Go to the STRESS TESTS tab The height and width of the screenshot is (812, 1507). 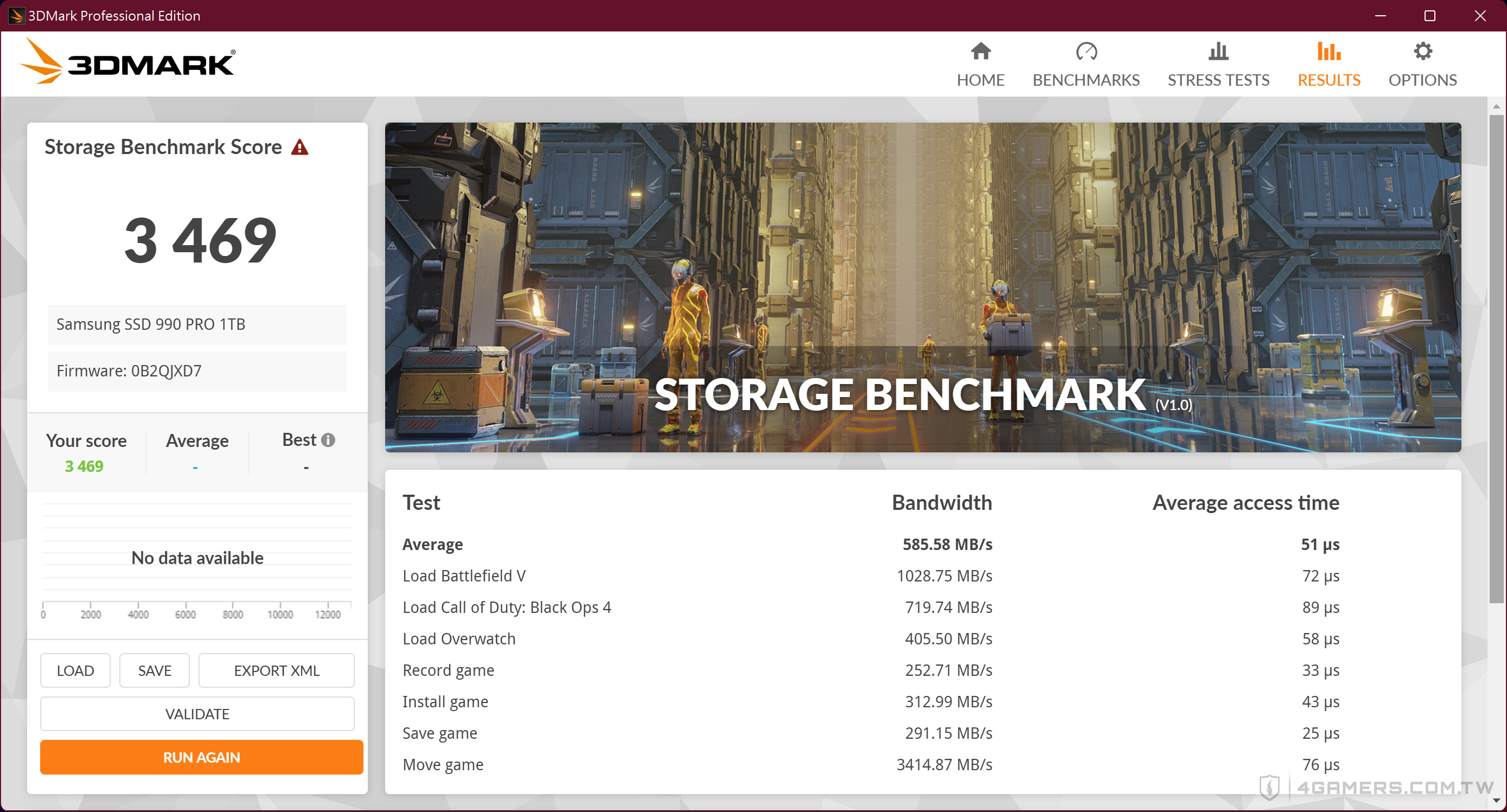1218,64
